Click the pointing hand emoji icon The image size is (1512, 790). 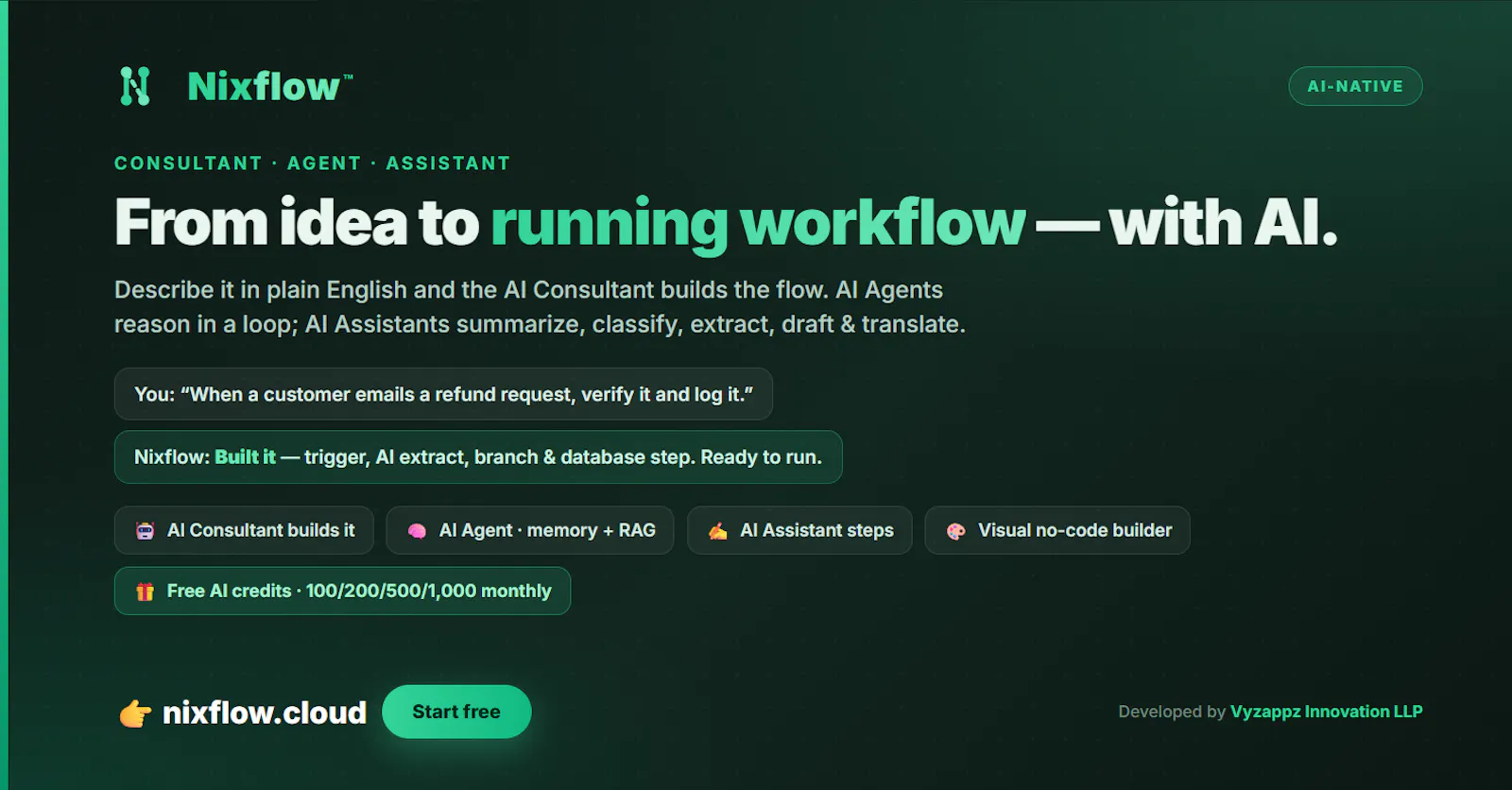tap(135, 713)
